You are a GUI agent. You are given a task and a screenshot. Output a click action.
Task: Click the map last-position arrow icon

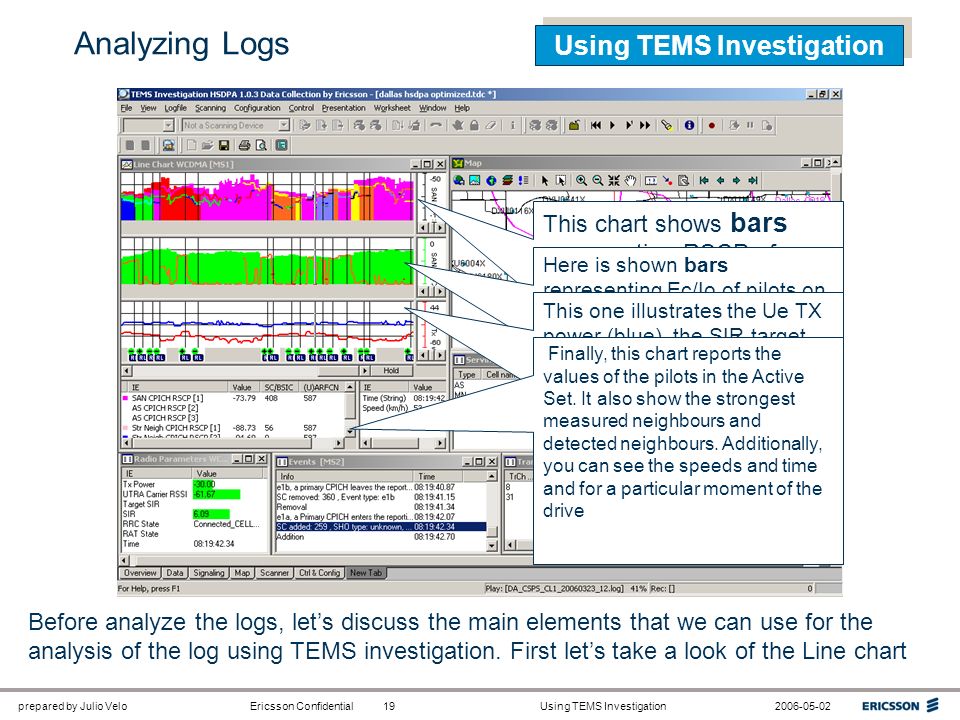tap(753, 181)
